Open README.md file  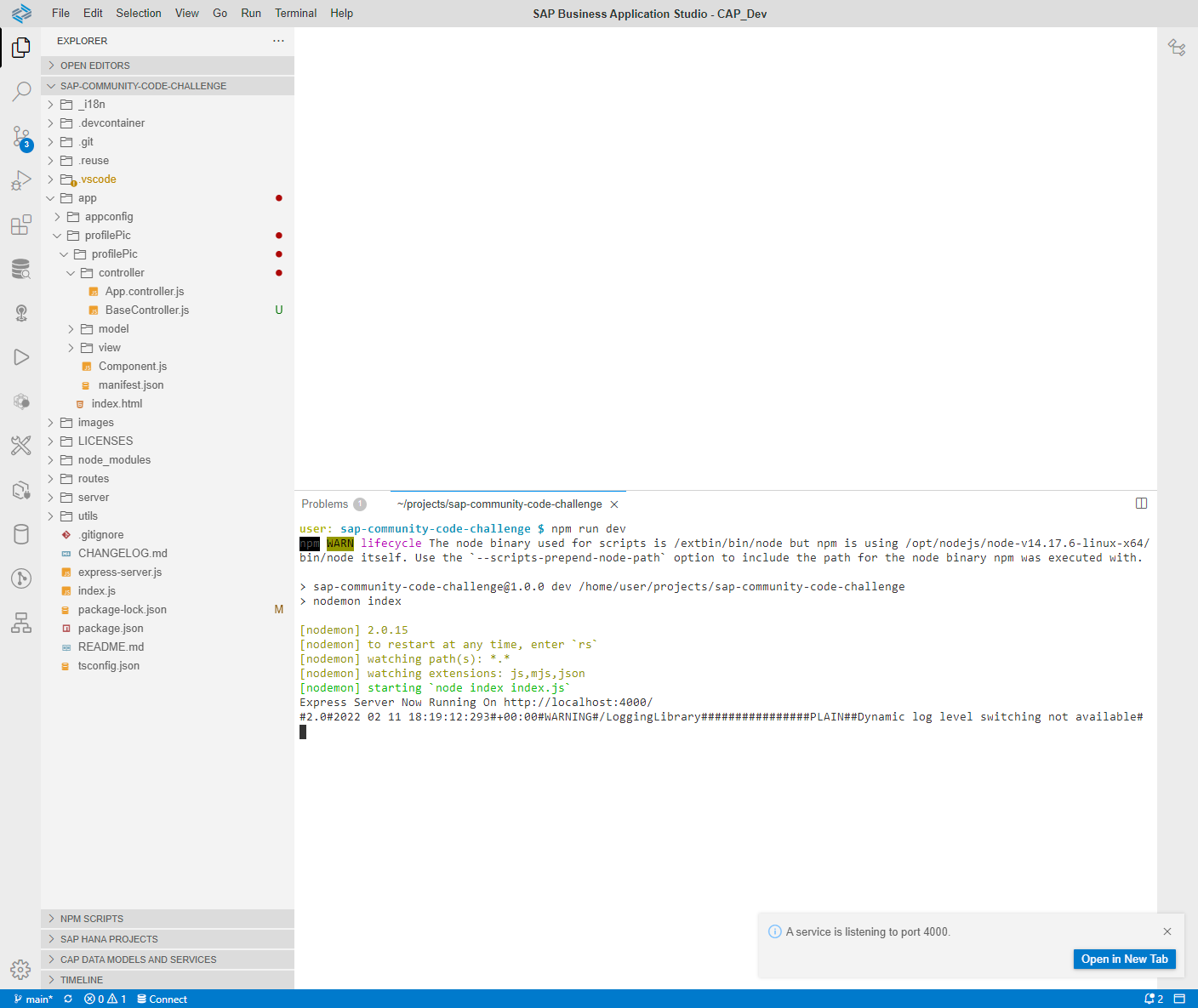pos(168,647)
